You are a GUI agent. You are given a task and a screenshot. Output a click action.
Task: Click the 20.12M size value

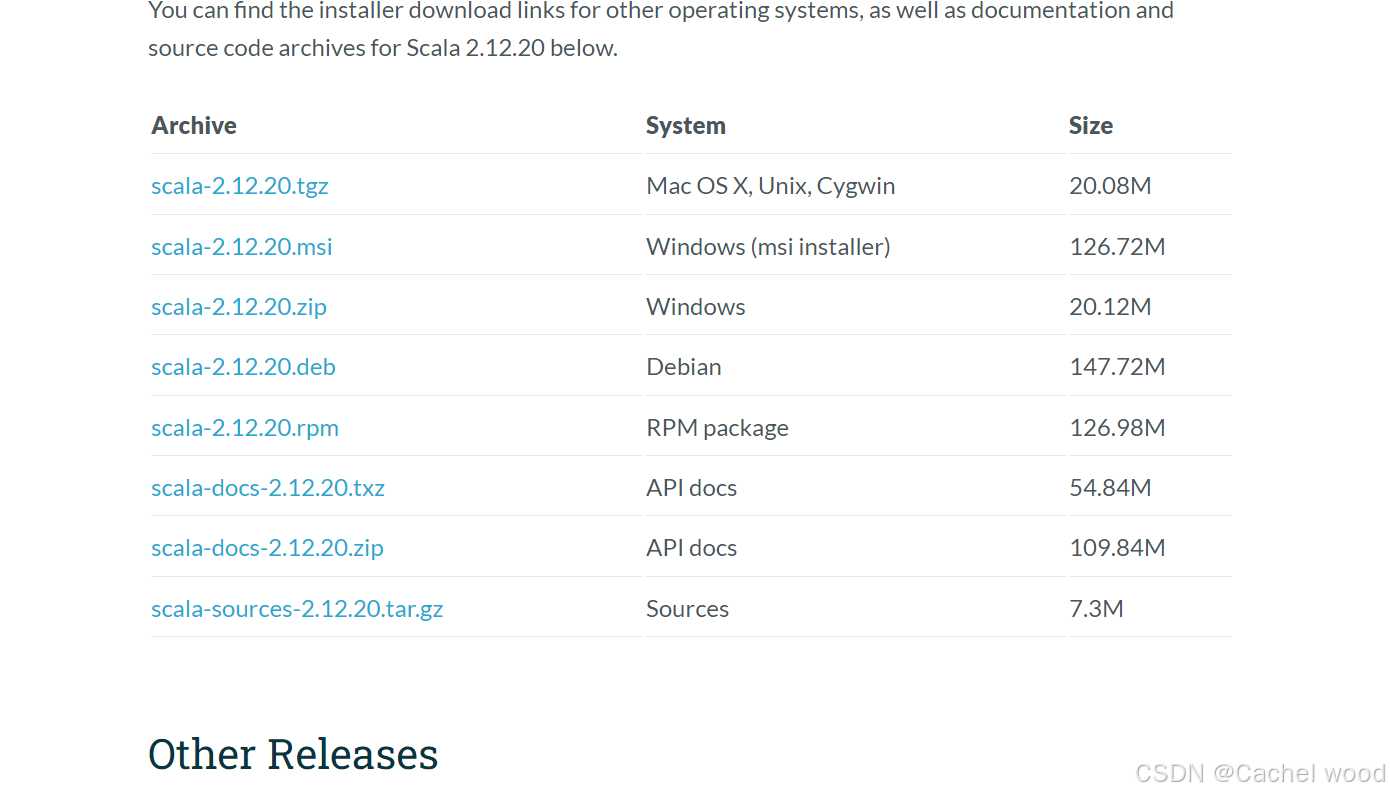tap(1110, 306)
